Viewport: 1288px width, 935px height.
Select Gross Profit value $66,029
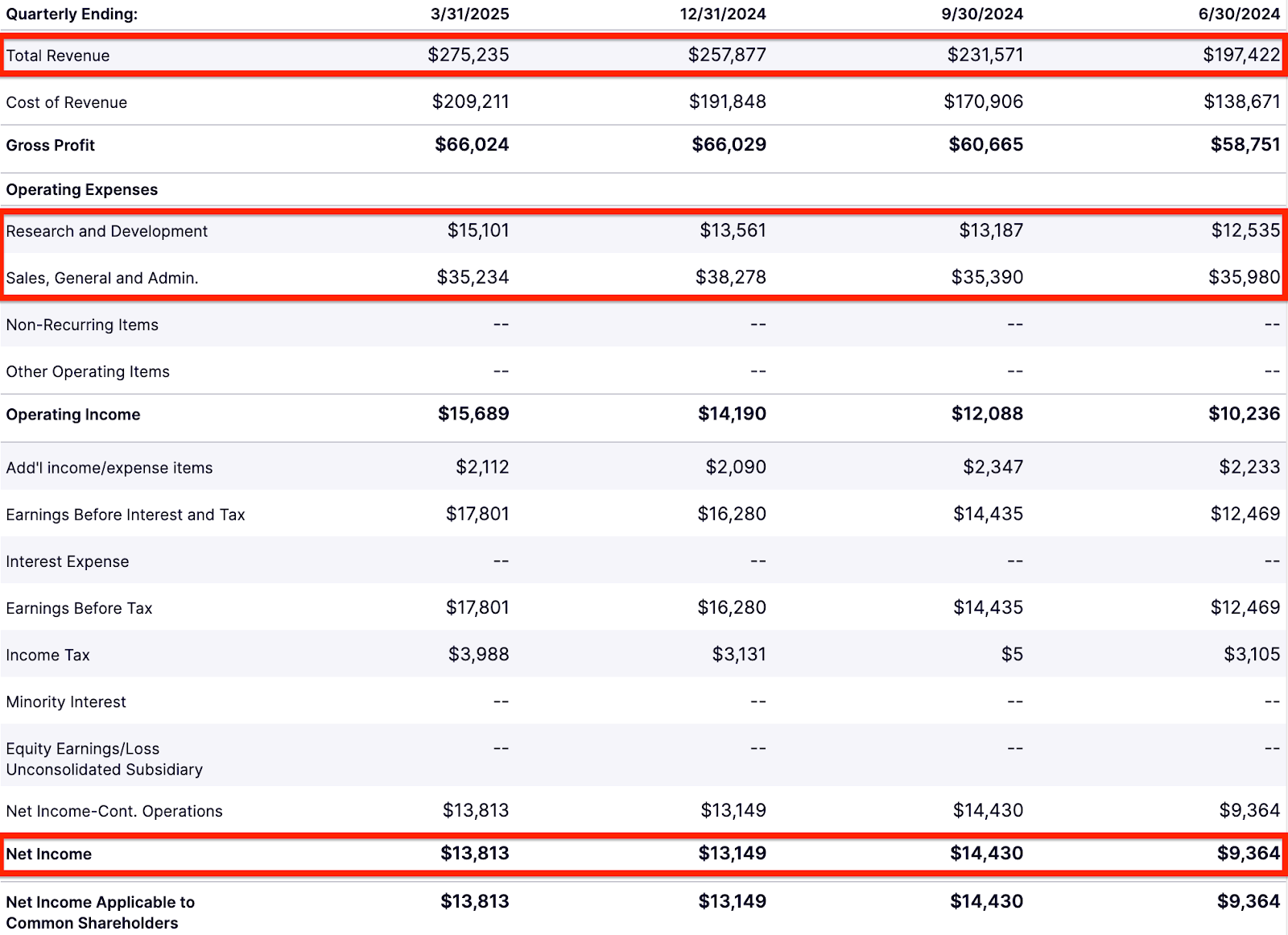coord(729,144)
